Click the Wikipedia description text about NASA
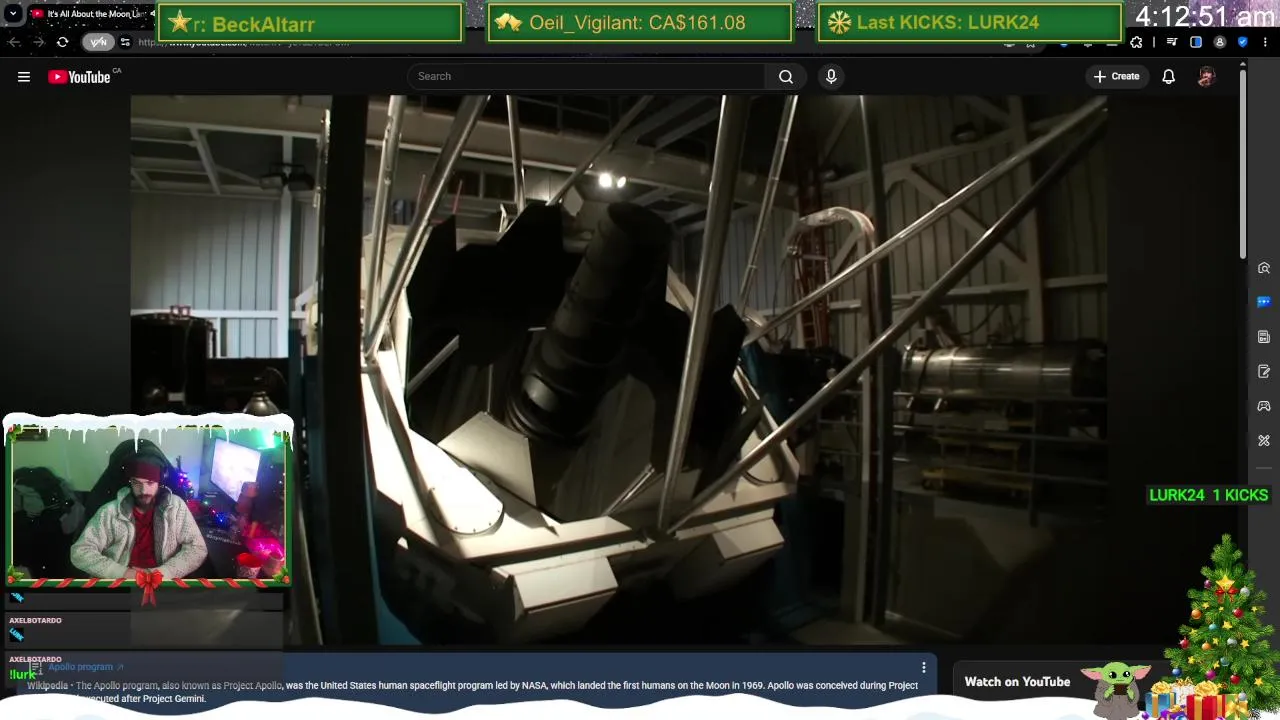Image resolution: width=1280 pixels, height=720 pixels. [472, 692]
